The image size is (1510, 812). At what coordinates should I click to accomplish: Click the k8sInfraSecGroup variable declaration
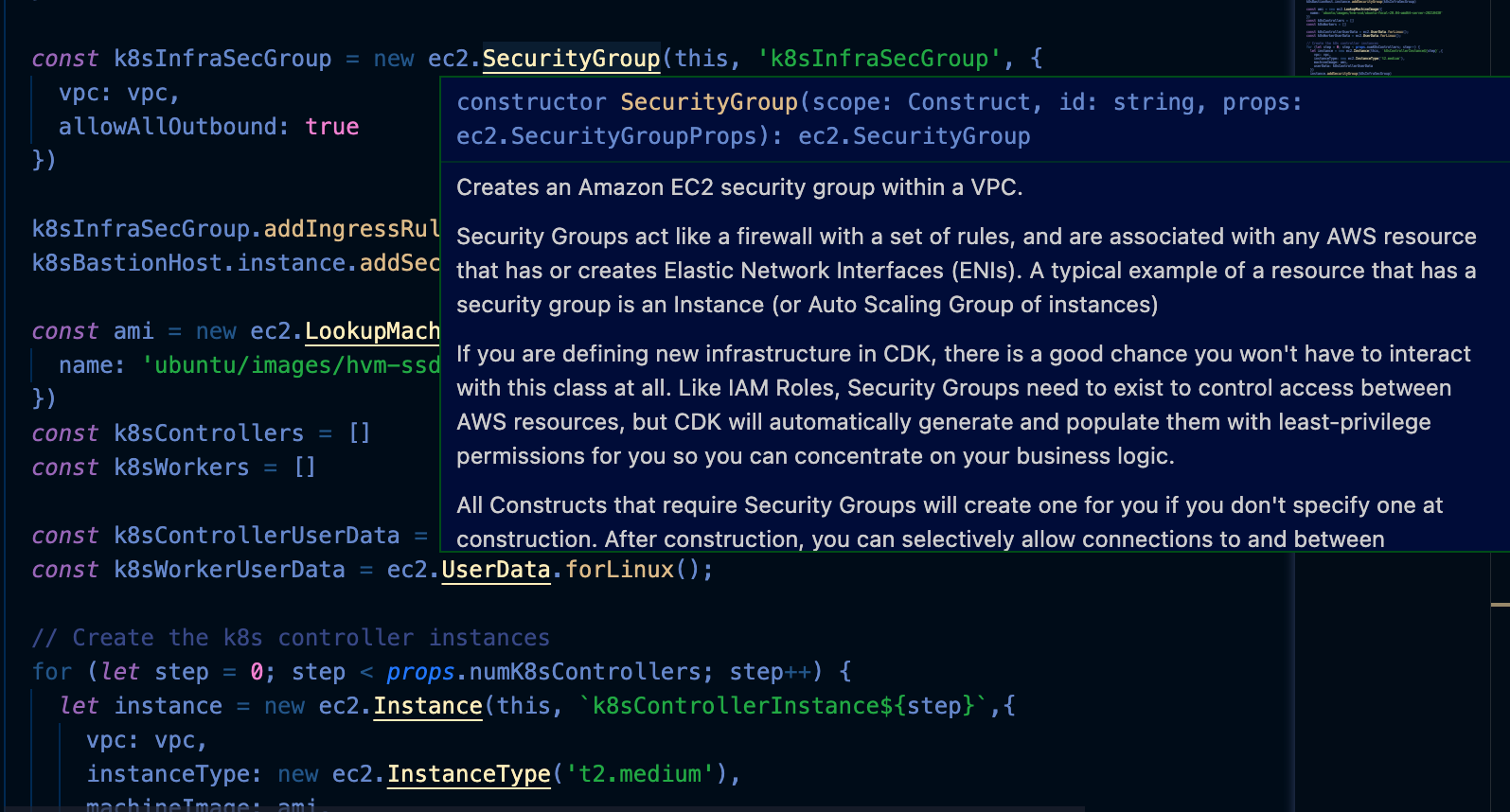[x=222, y=59]
